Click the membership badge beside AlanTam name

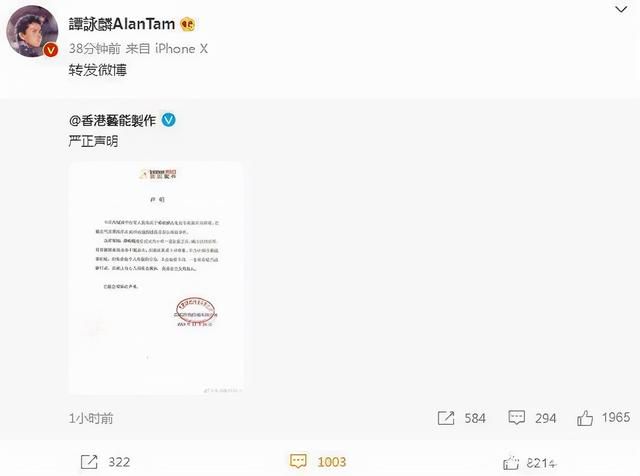(187, 24)
